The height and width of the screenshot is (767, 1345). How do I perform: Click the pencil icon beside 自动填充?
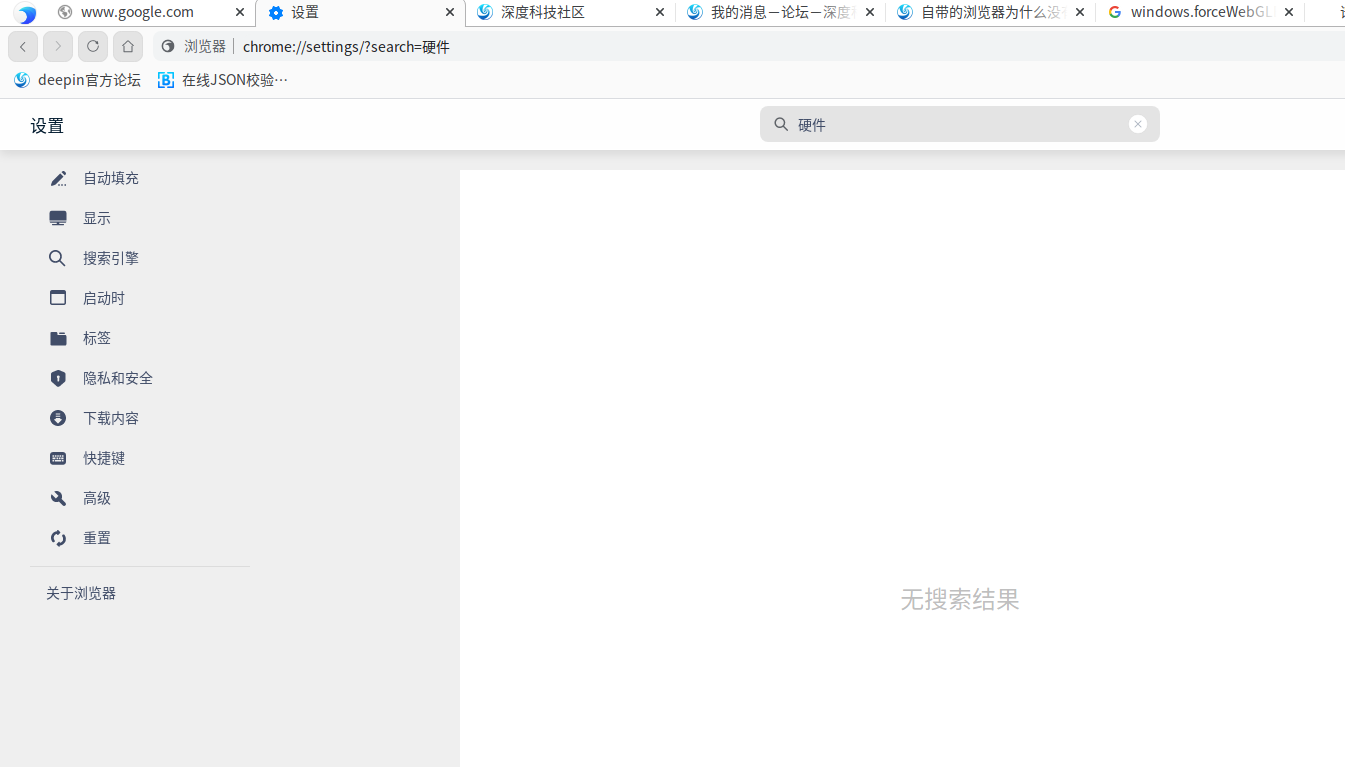pos(58,178)
